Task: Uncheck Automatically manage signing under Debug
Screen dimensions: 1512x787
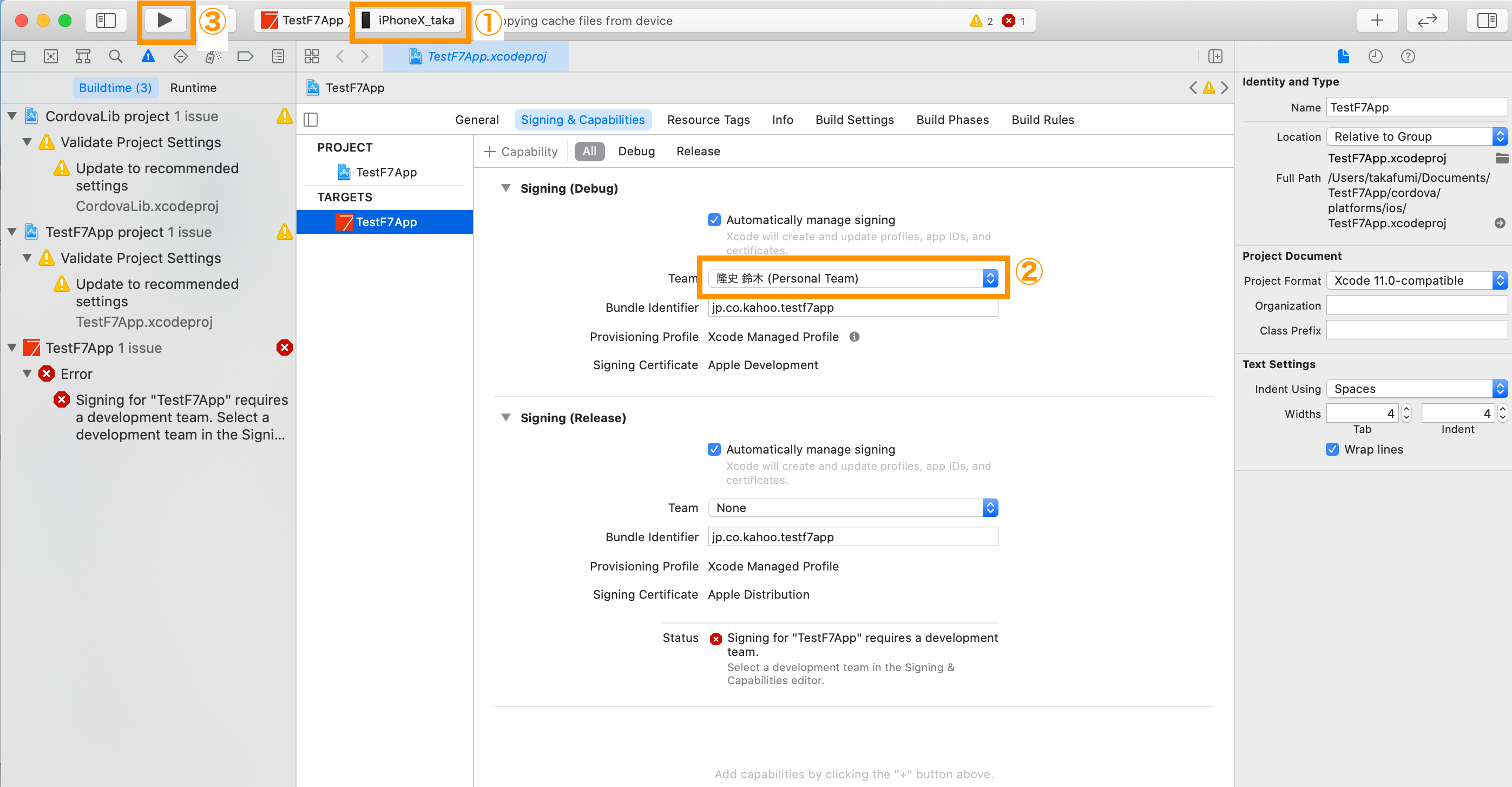Action: point(714,220)
